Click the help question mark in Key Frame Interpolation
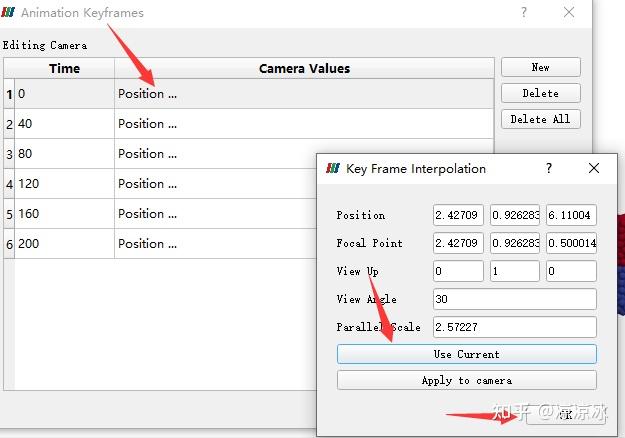Viewport: 625px width, 438px height. pos(548,168)
